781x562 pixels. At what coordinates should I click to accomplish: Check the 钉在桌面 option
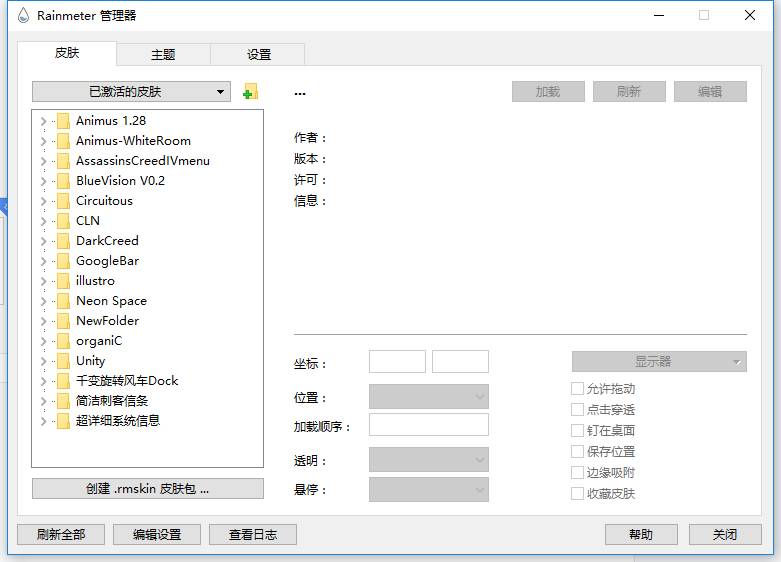pyautogui.click(x=577, y=430)
